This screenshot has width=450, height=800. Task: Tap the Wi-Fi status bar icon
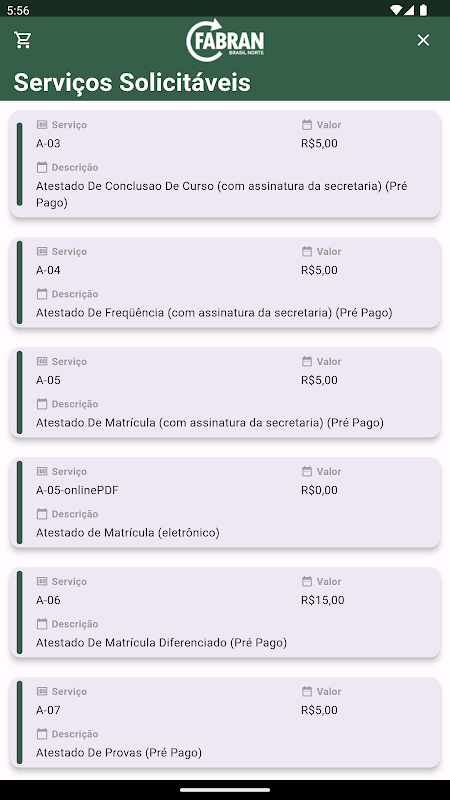(x=395, y=10)
